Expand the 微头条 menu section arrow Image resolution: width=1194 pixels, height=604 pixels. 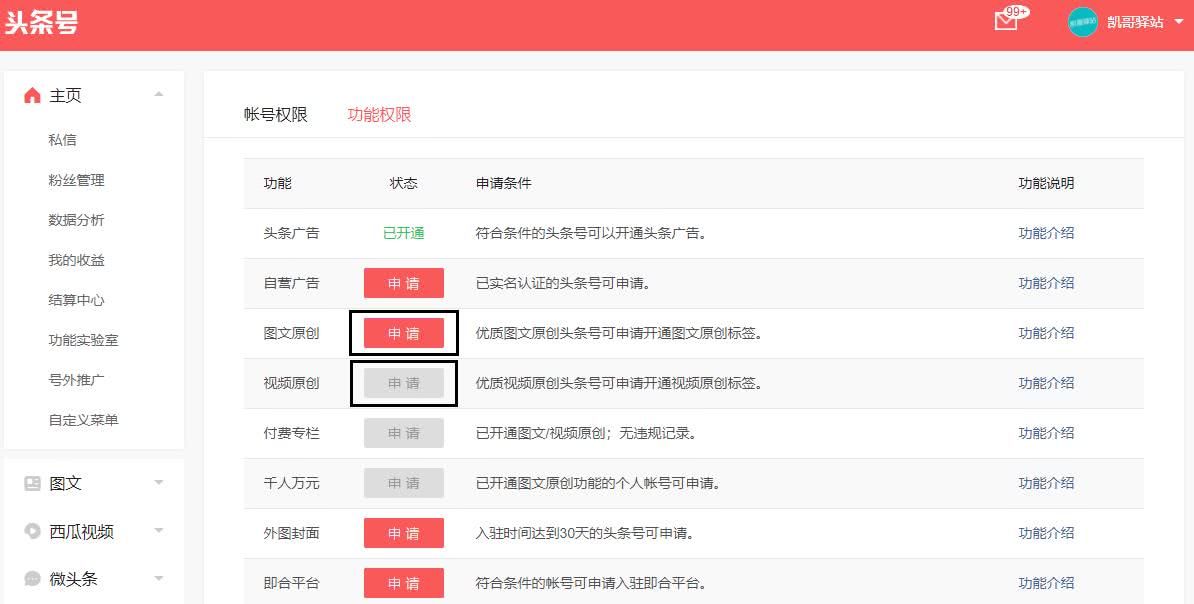[158, 578]
